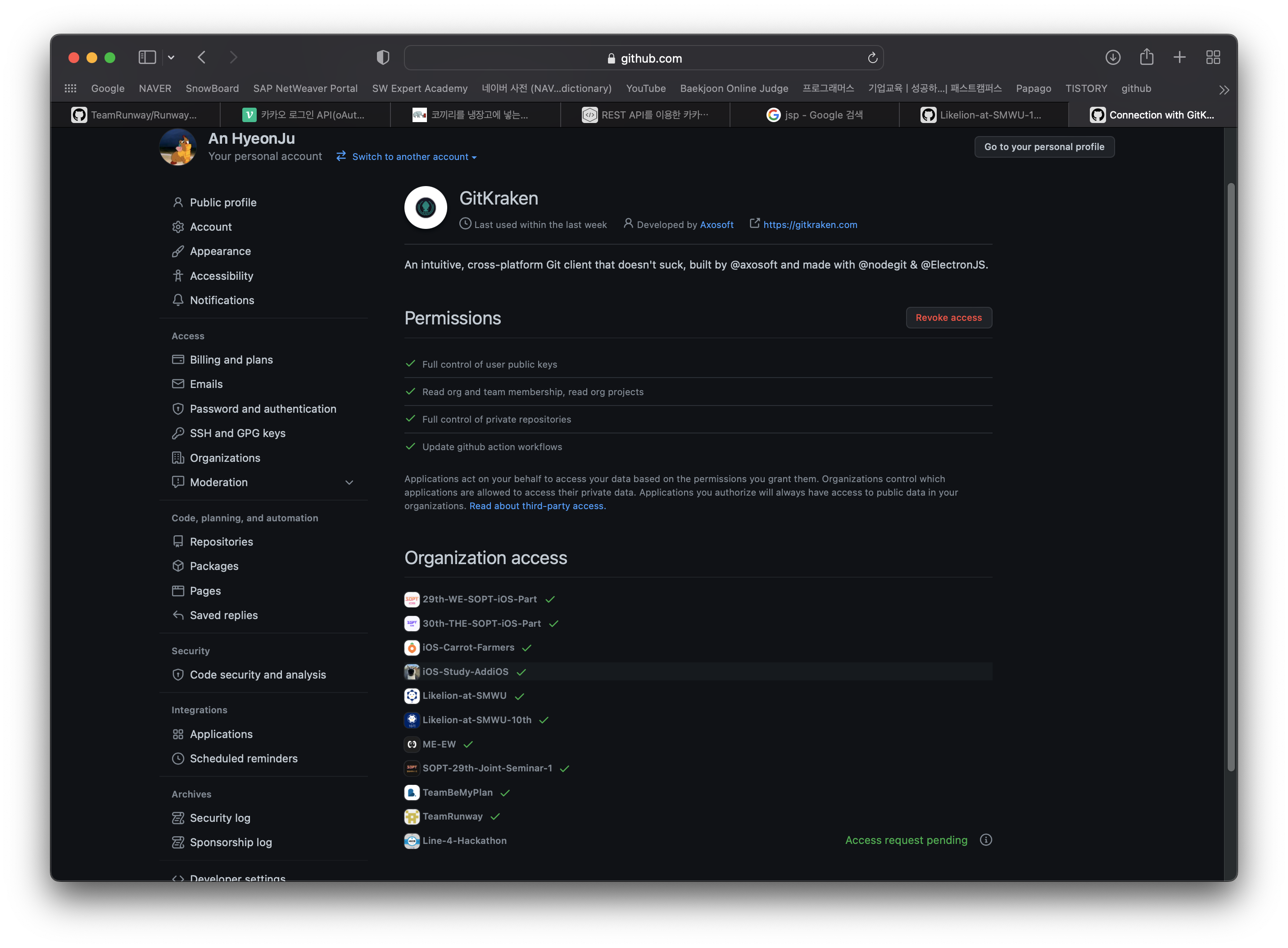Expand the Moderation section chevron
Screen dimensions: 1288x948
(349, 483)
